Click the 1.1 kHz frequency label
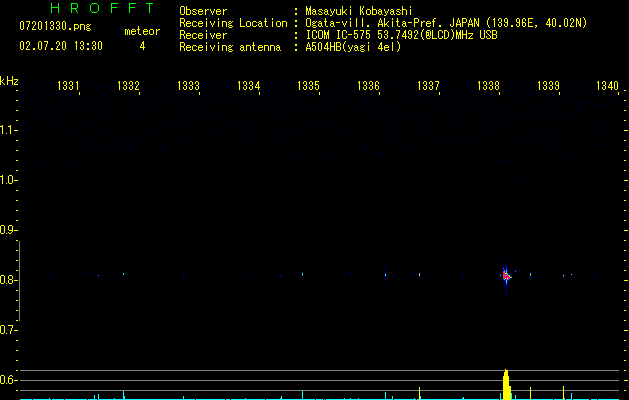 (8, 130)
